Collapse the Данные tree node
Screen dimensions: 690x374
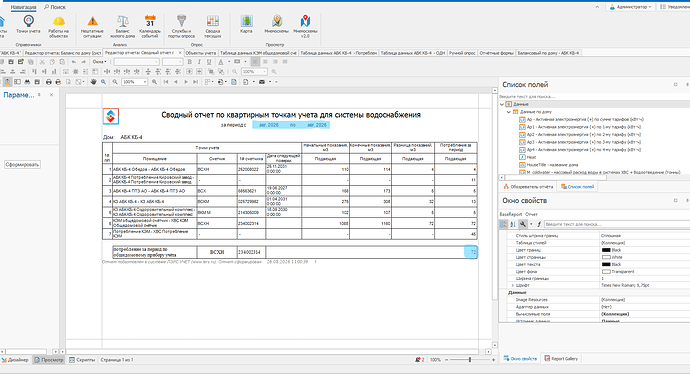(x=502, y=105)
